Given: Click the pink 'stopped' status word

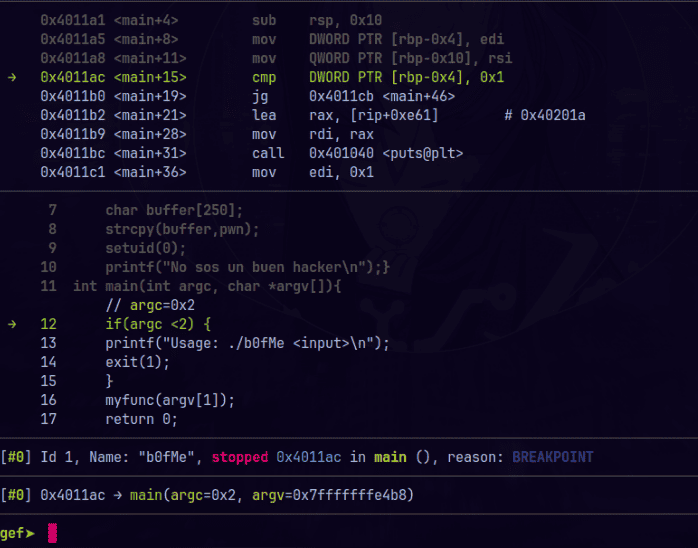Looking at the screenshot, I should (x=240, y=457).
